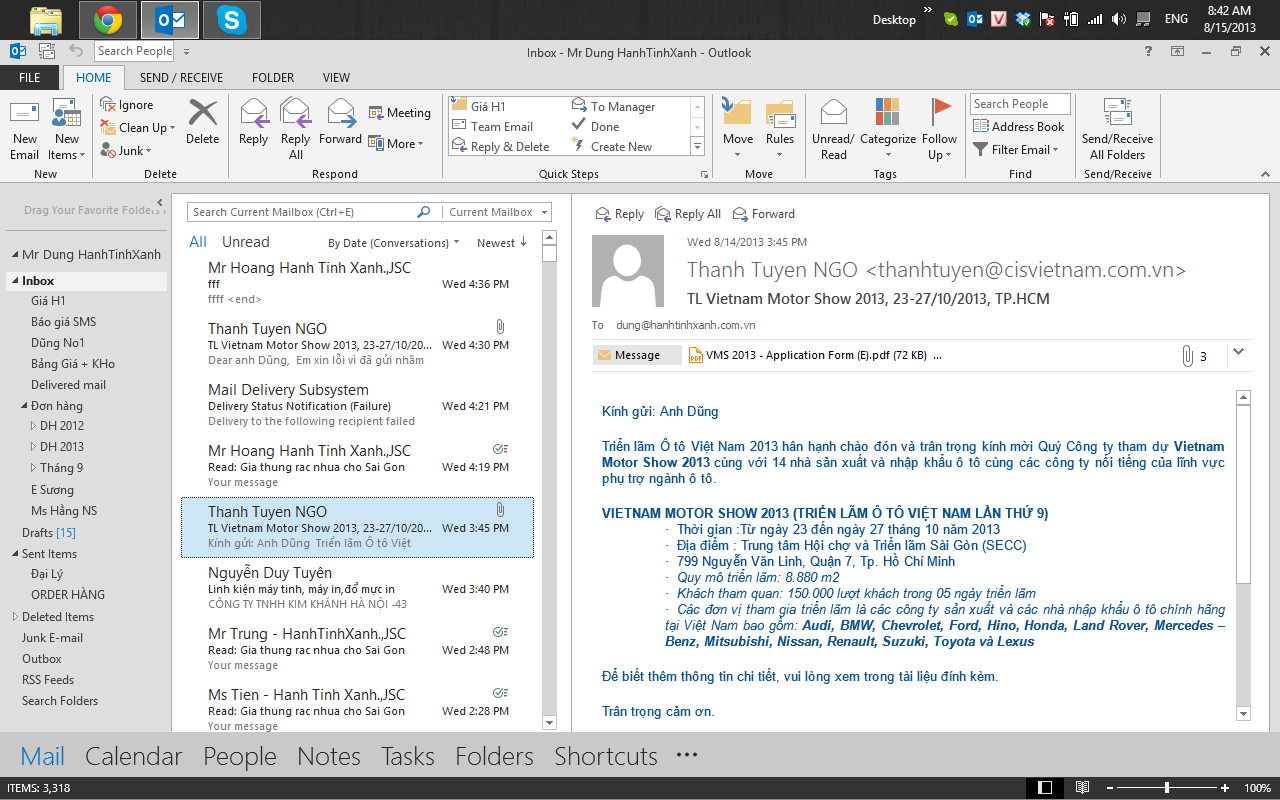Viewport: 1280px width, 800px height.
Task: Reply with a Meeting invitation
Action: [x=399, y=112]
